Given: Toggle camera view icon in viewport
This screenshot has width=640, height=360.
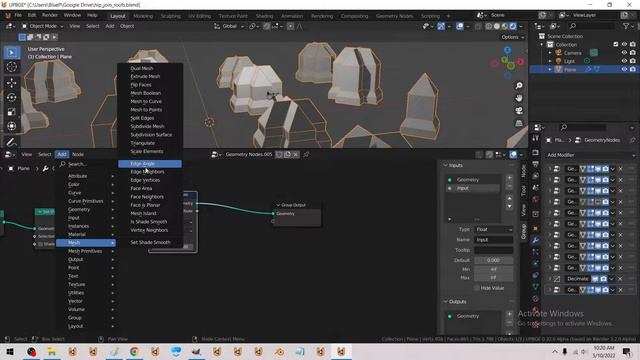Looking at the screenshot, I should (x=519, y=111).
